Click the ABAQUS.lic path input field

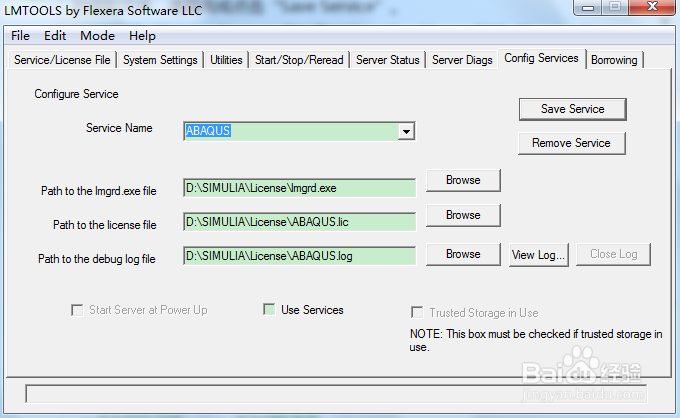pos(300,222)
